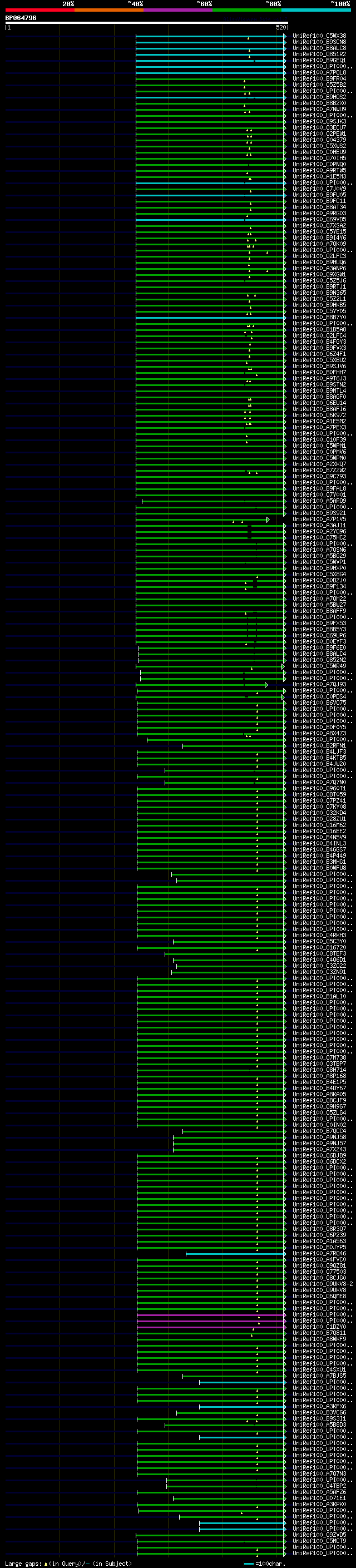This screenshot has width=356, height=1568.
Task: Select the UniRef100_B8BZX0 label
Action: point(319,103)
